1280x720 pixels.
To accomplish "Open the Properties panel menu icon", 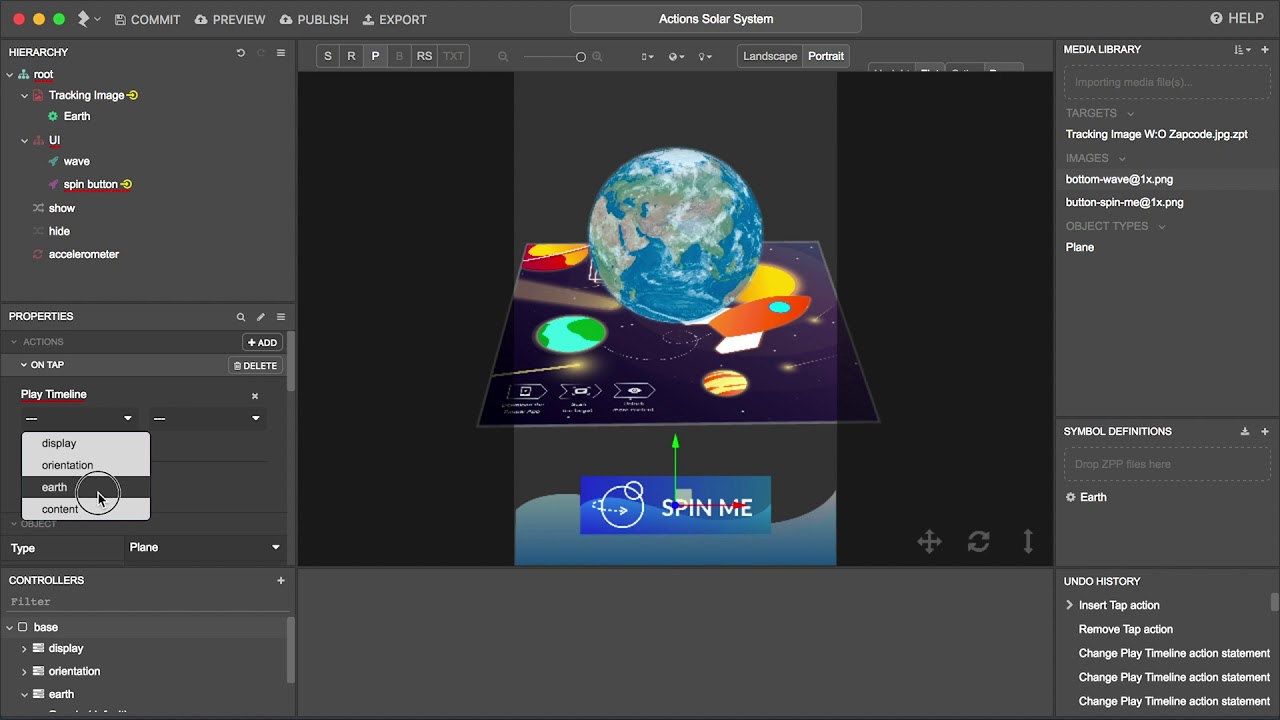I will pos(281,317).
